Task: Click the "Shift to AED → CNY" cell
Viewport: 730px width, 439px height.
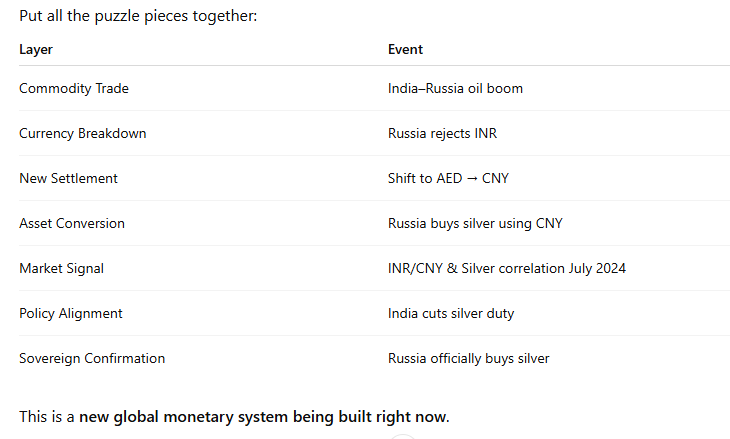Action: point(450,178)
